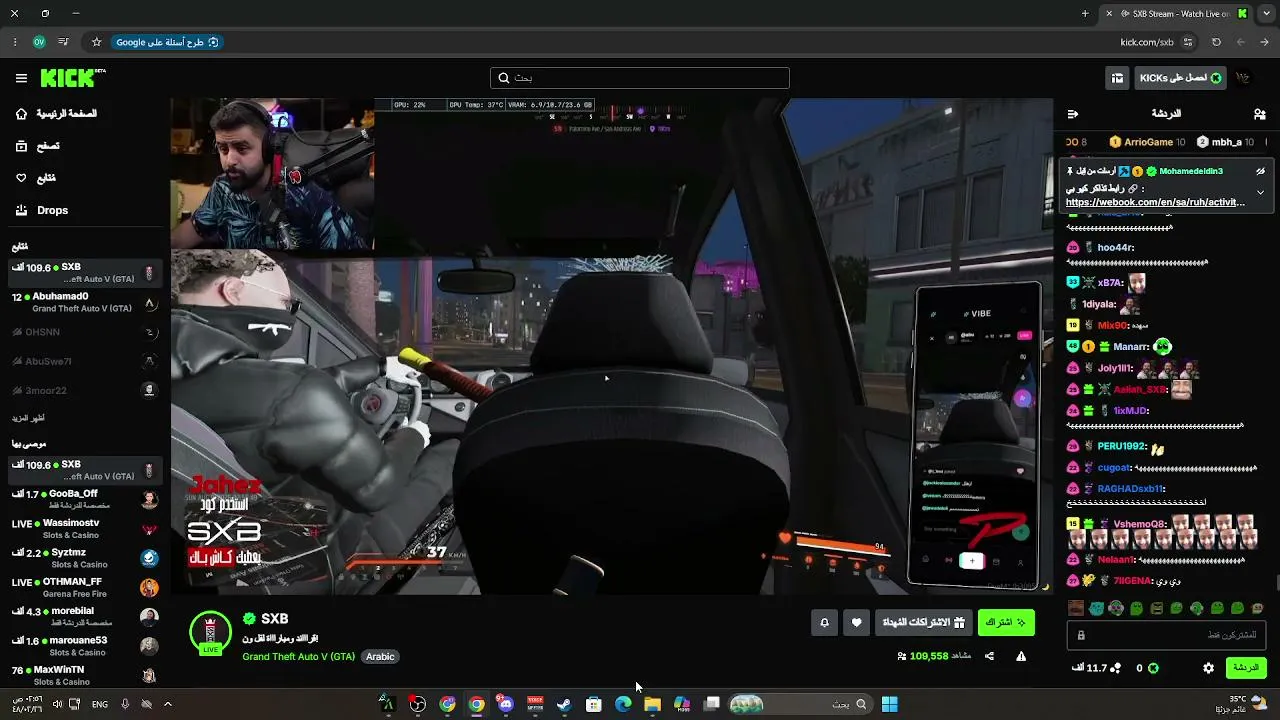Click the Ask Google about page chip

click(x=167, y=42)
